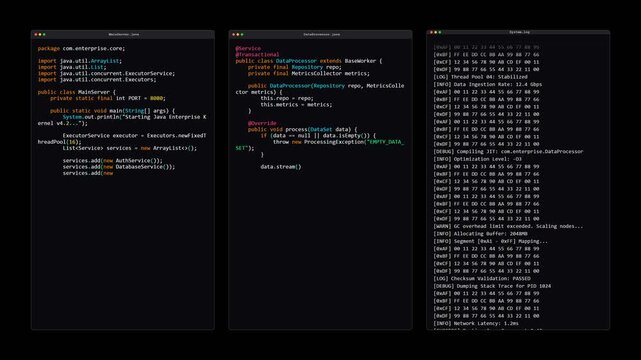
Task: Click the System.log window title
Action: (519, 32)
